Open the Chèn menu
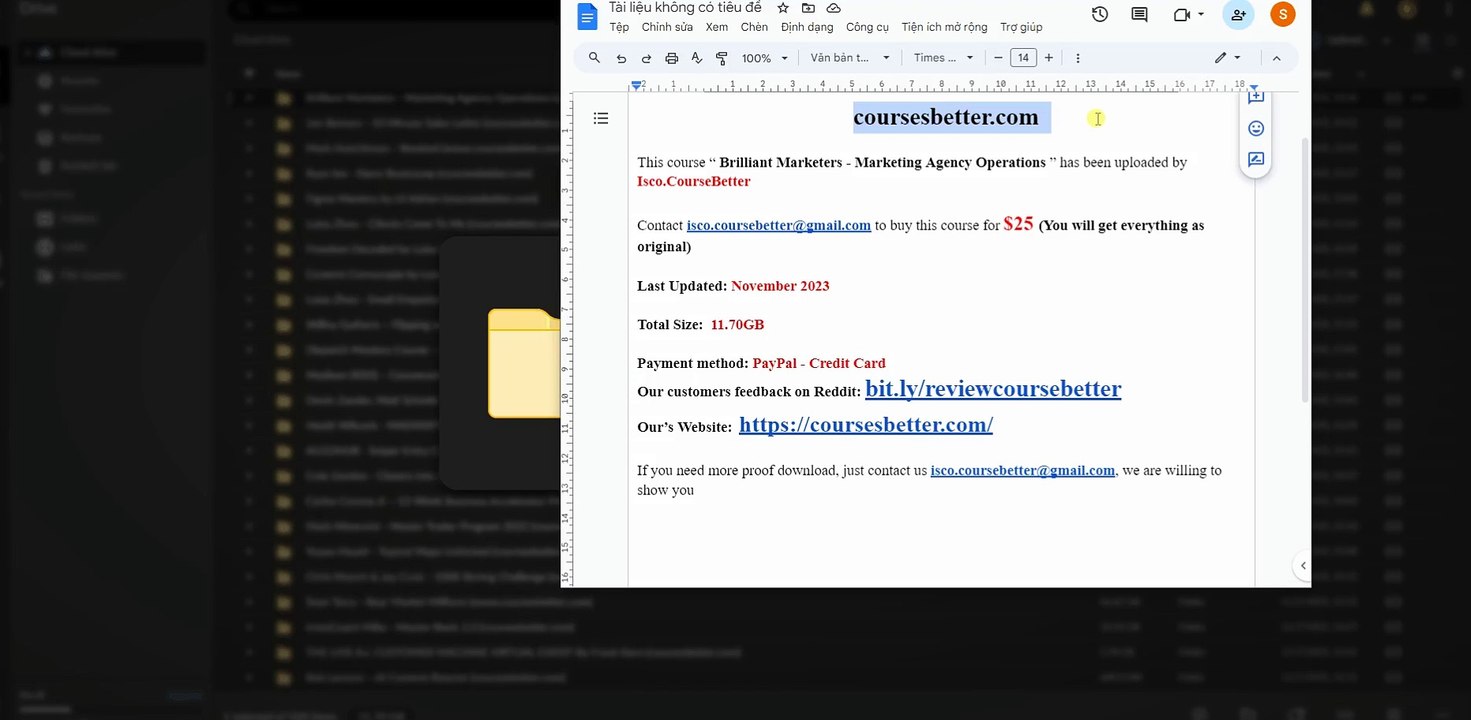The image size is (1471, 720). click(754, 27)
